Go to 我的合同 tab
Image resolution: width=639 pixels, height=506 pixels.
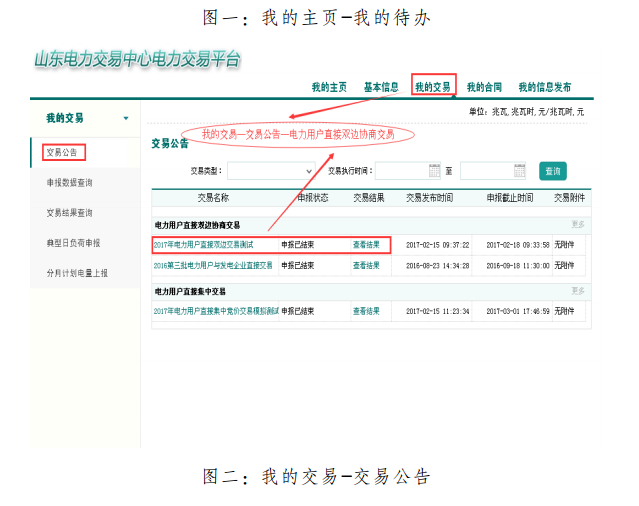coord(484,87)
